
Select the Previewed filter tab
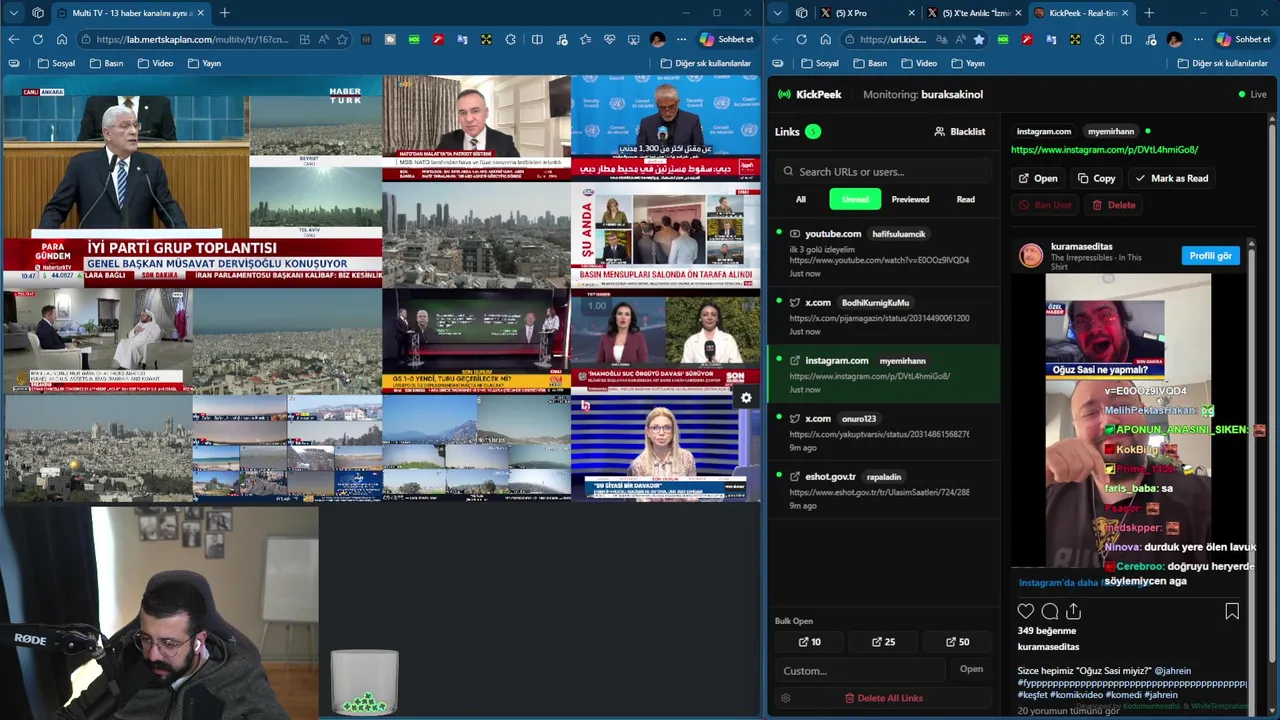910,199
